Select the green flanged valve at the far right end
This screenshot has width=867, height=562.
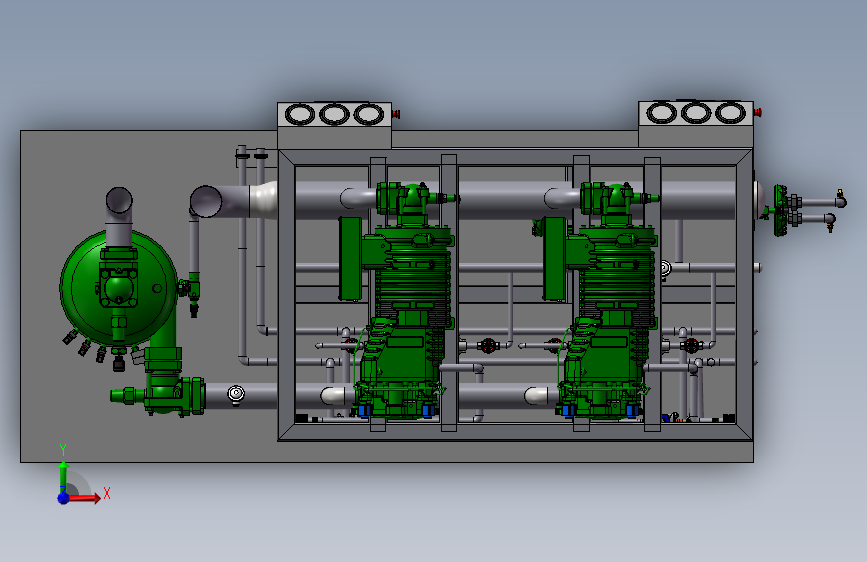pos(781,211)
